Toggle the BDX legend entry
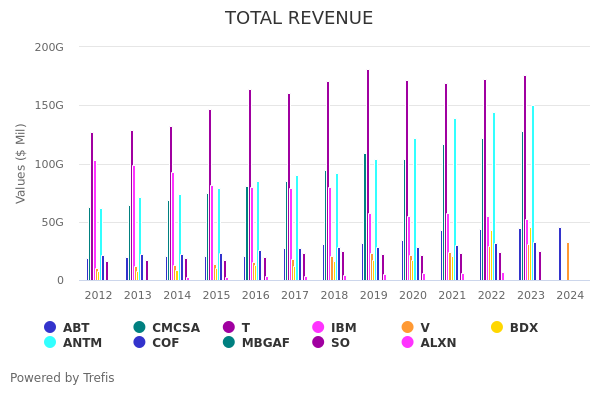Viewport: 600px width, 400px height. click(523, 327)
